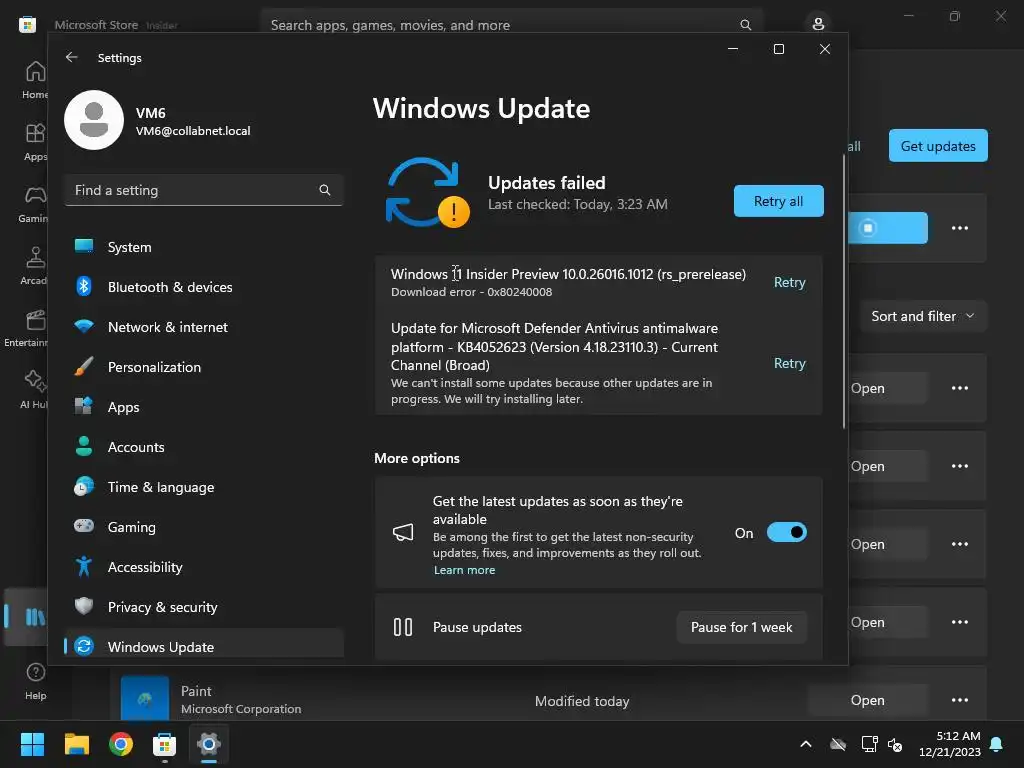Click the VM6 profile avatar

click(x=94, y=120)
